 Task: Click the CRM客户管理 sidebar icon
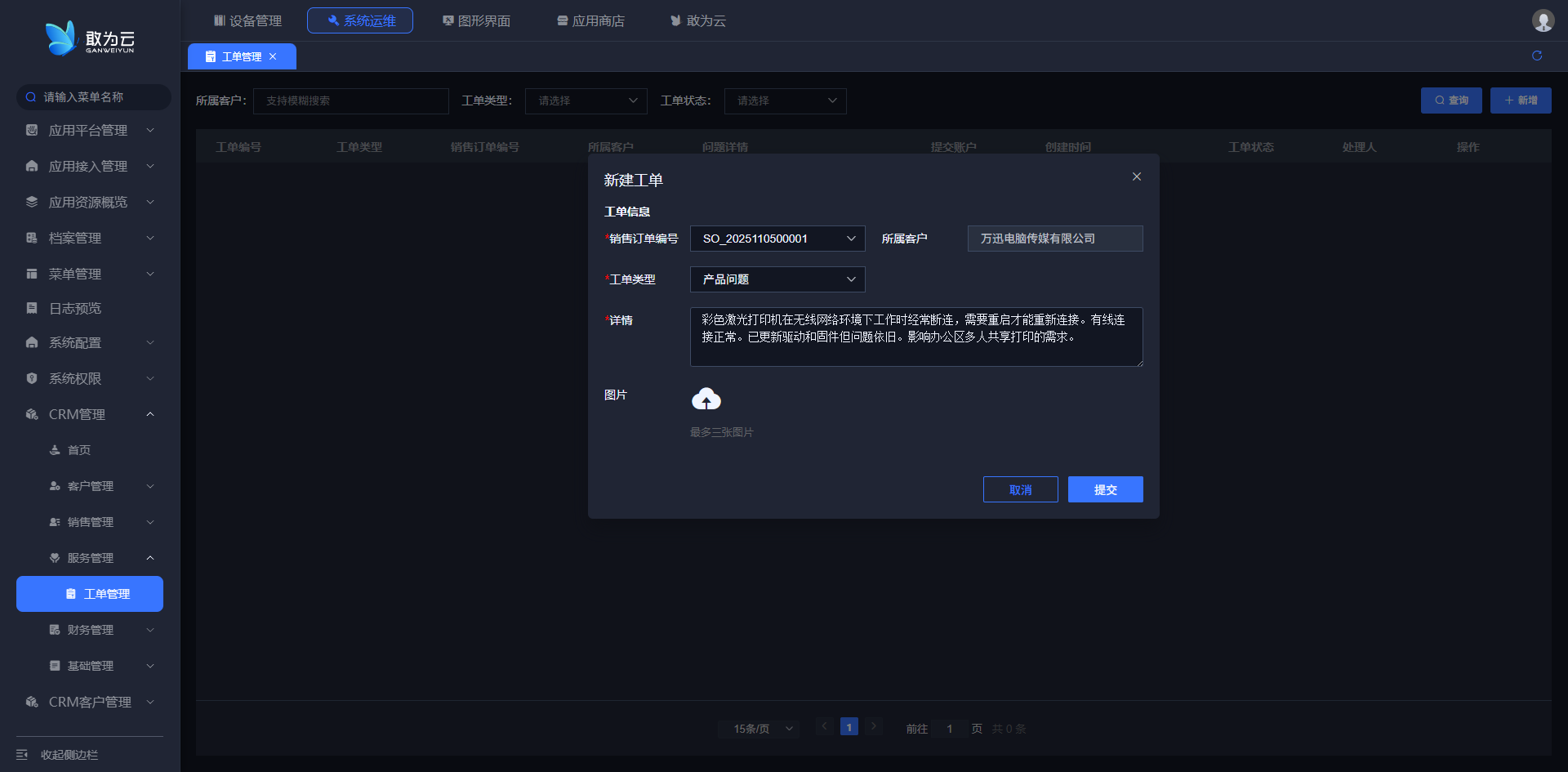(32, 702)
